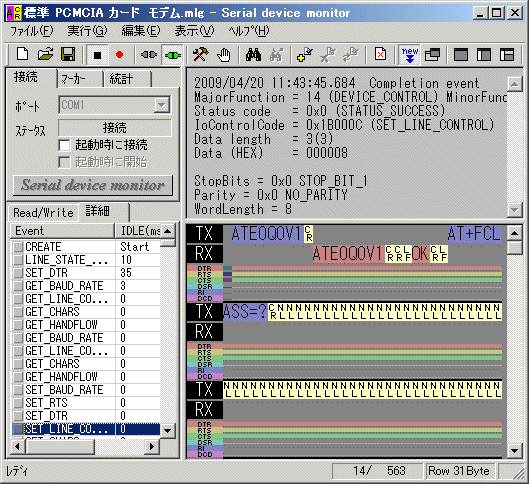Screen dimensions: 529x484
Task: Click event list left scroll arrow
Action: point(17,447)
